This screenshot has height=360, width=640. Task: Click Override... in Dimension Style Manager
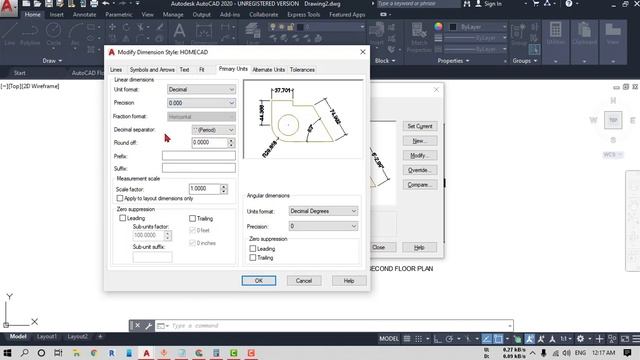pos(420,170)
